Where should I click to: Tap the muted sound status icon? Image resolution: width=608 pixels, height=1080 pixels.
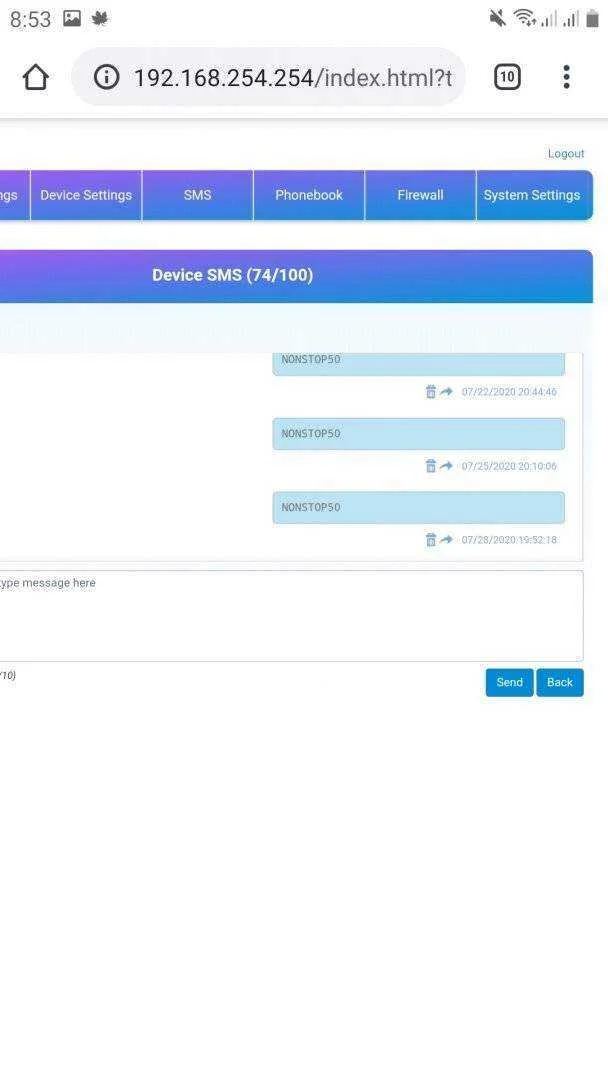(x=497, y=19)
